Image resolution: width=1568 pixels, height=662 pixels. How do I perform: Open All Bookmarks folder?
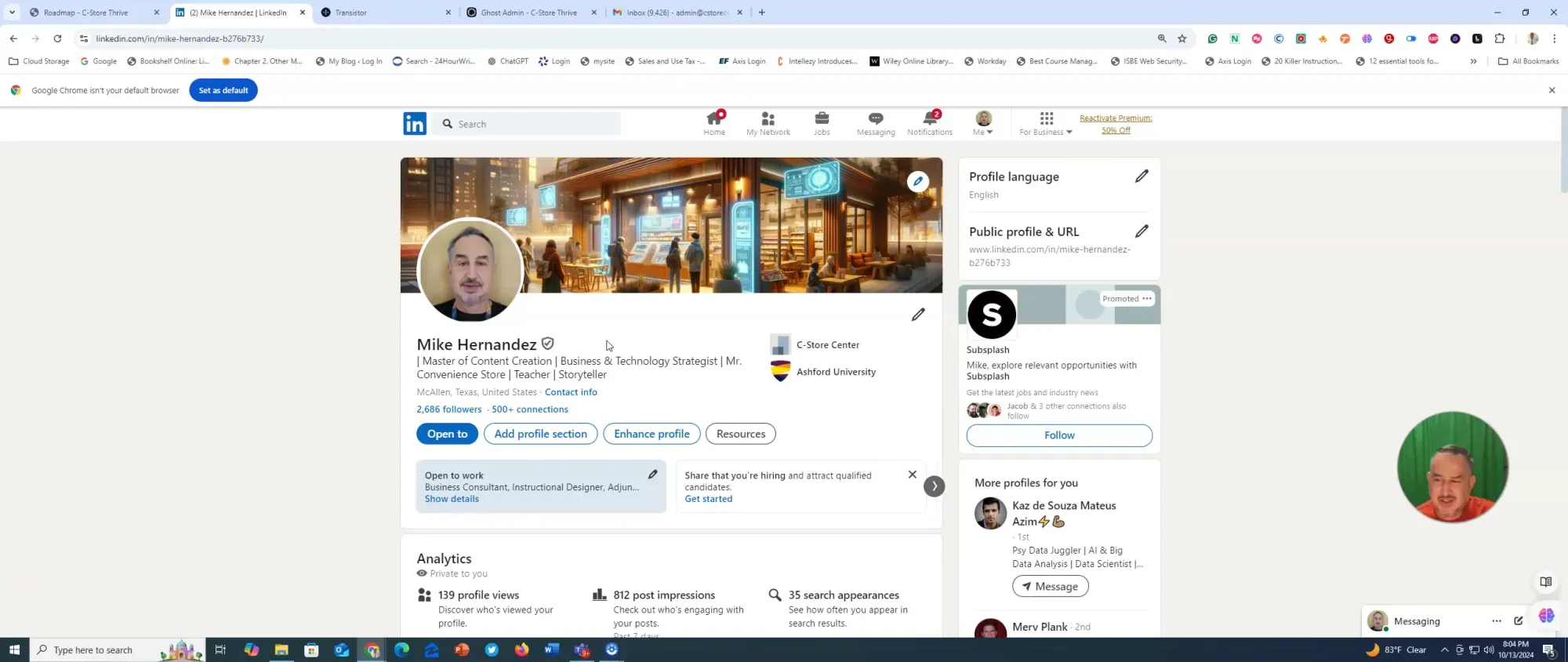pyautogui.click(x=1528, y=61)
